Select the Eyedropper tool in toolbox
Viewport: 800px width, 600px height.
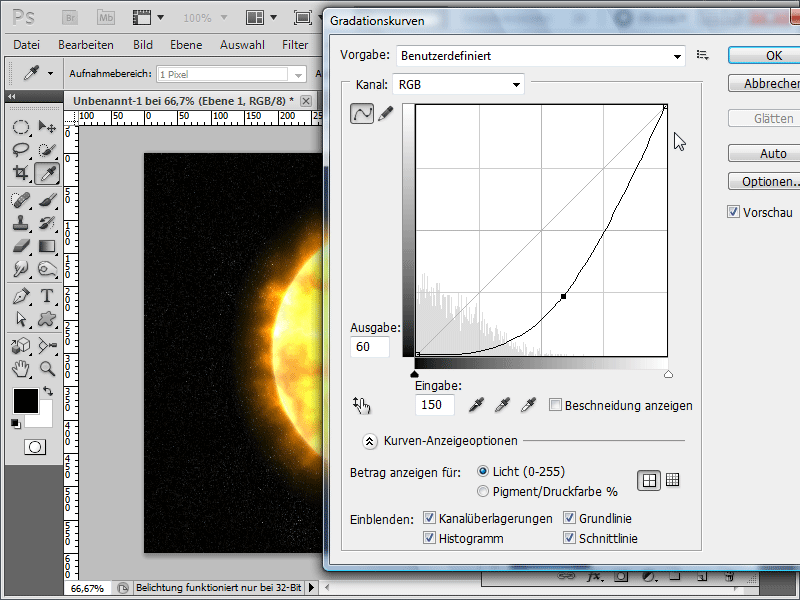pos(47,173)
